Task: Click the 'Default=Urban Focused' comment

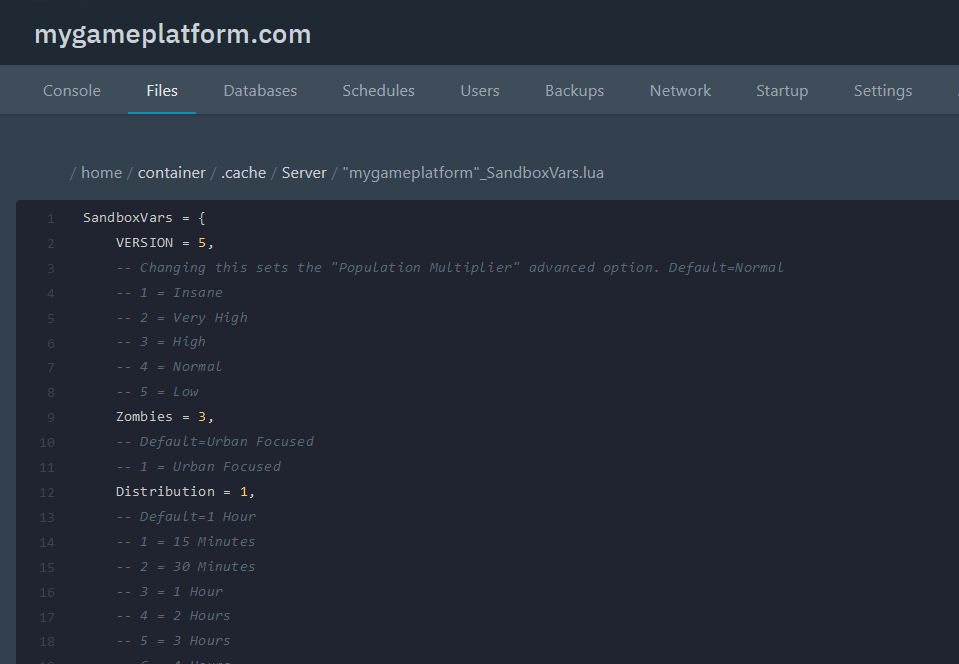Action: 215,442
